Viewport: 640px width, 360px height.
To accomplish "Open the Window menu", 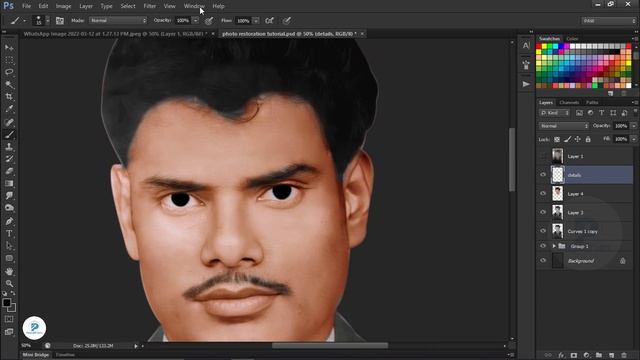I will point(194,6).
